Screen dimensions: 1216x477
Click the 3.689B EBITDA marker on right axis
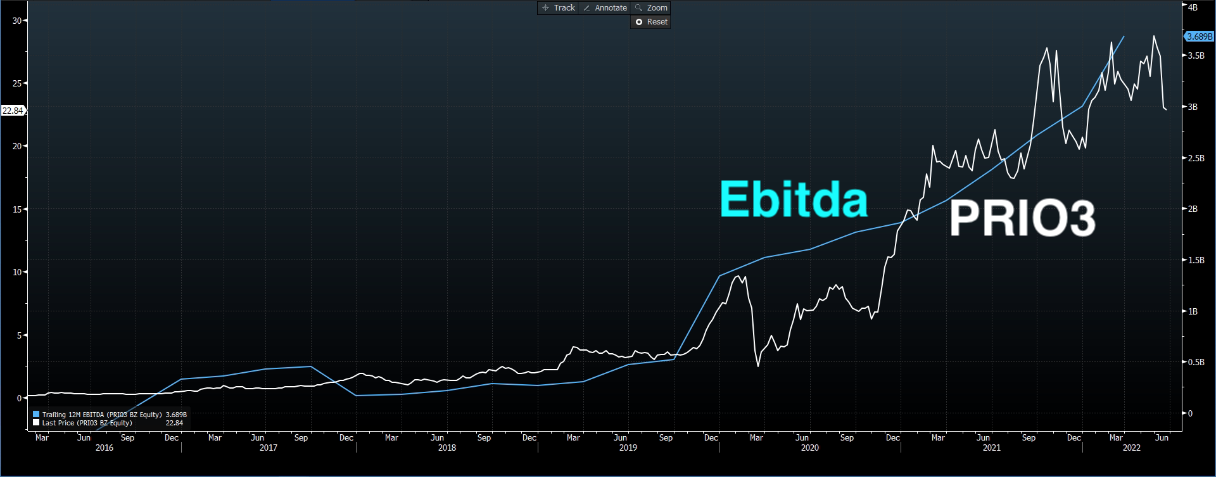[1198, 36]
